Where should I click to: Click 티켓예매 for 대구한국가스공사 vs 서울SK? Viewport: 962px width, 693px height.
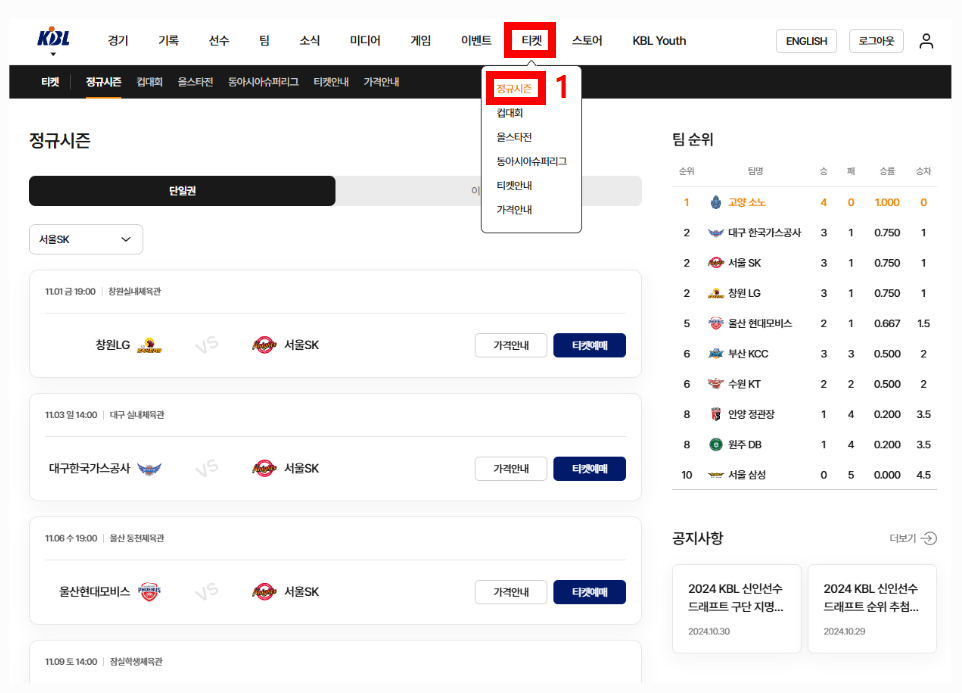[x=590, y=469]
